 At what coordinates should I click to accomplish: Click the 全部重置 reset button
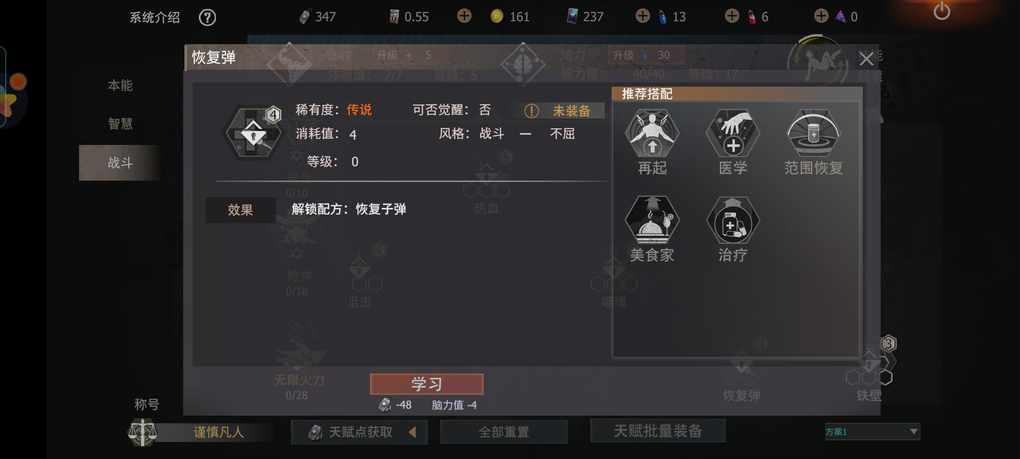(x=503, y=432)
